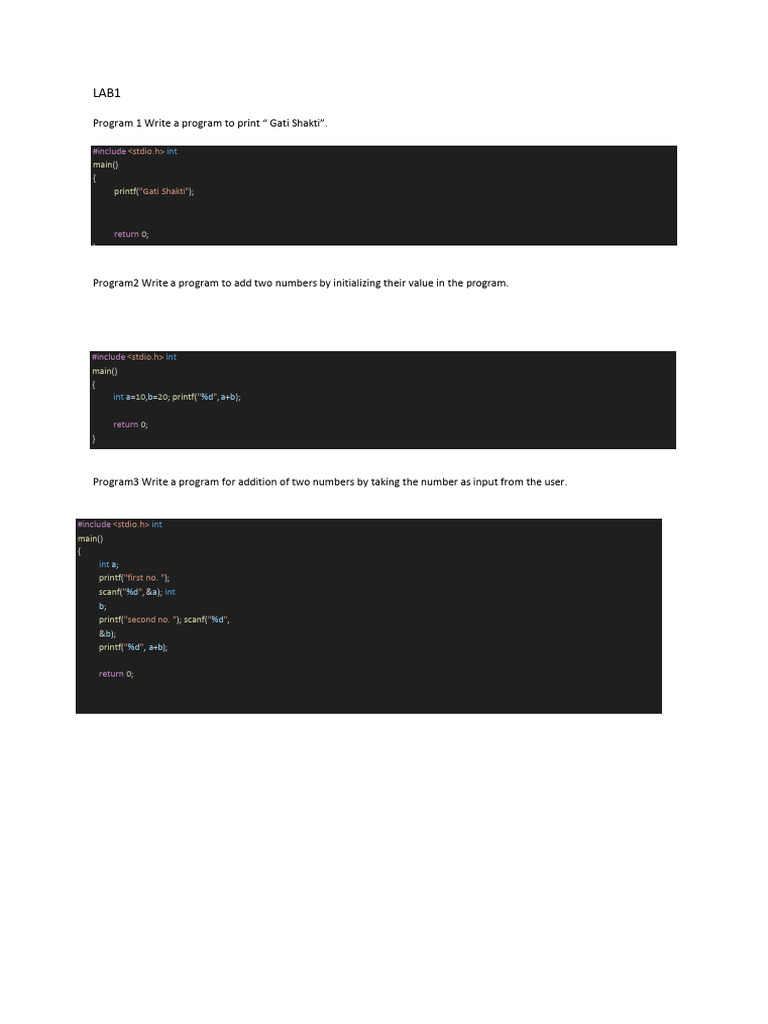
Task: Click printf("%d", a+b) in the third block
Action: (133, 647)
